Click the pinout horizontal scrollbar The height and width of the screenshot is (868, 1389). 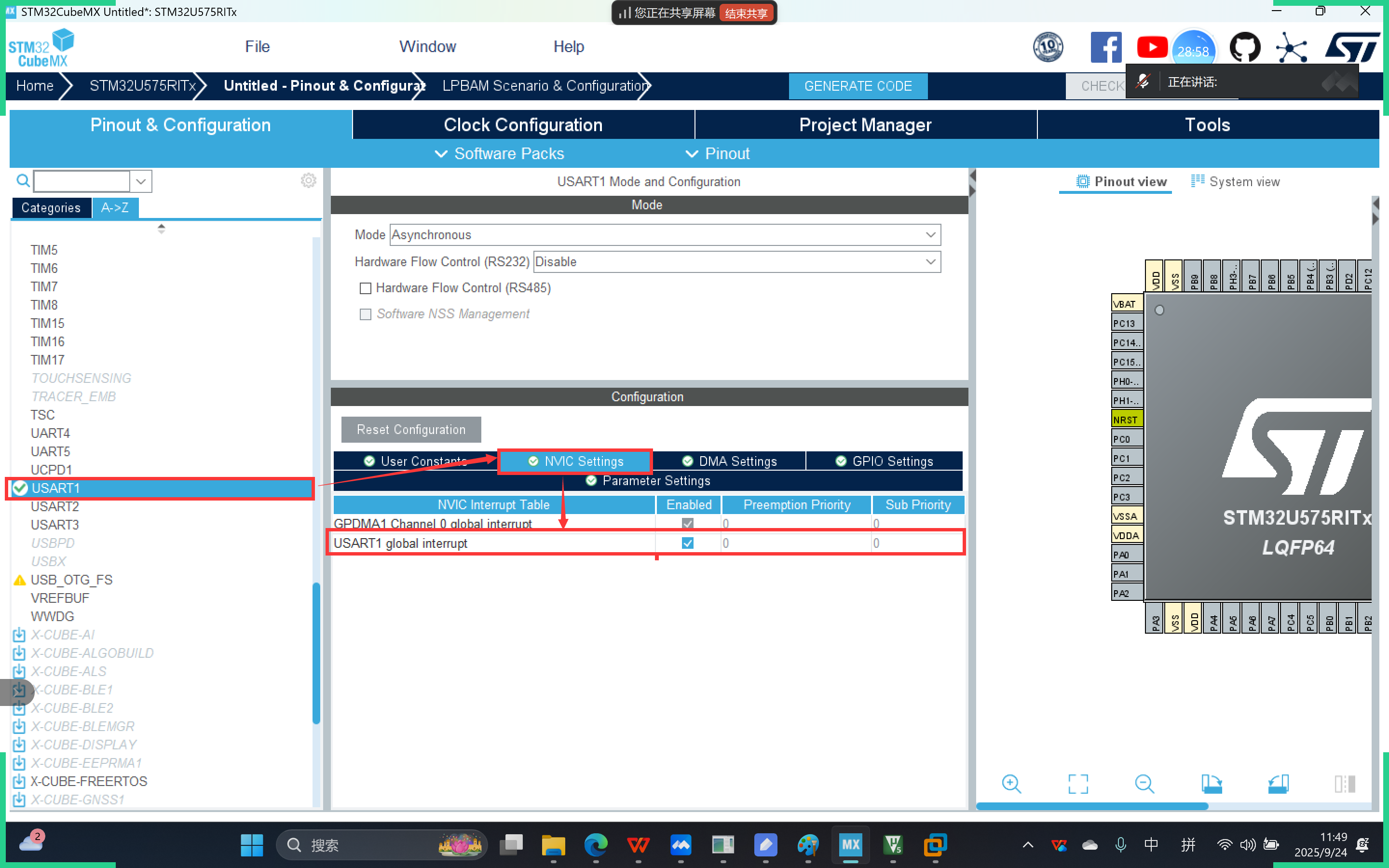[x=1092, y=806]
